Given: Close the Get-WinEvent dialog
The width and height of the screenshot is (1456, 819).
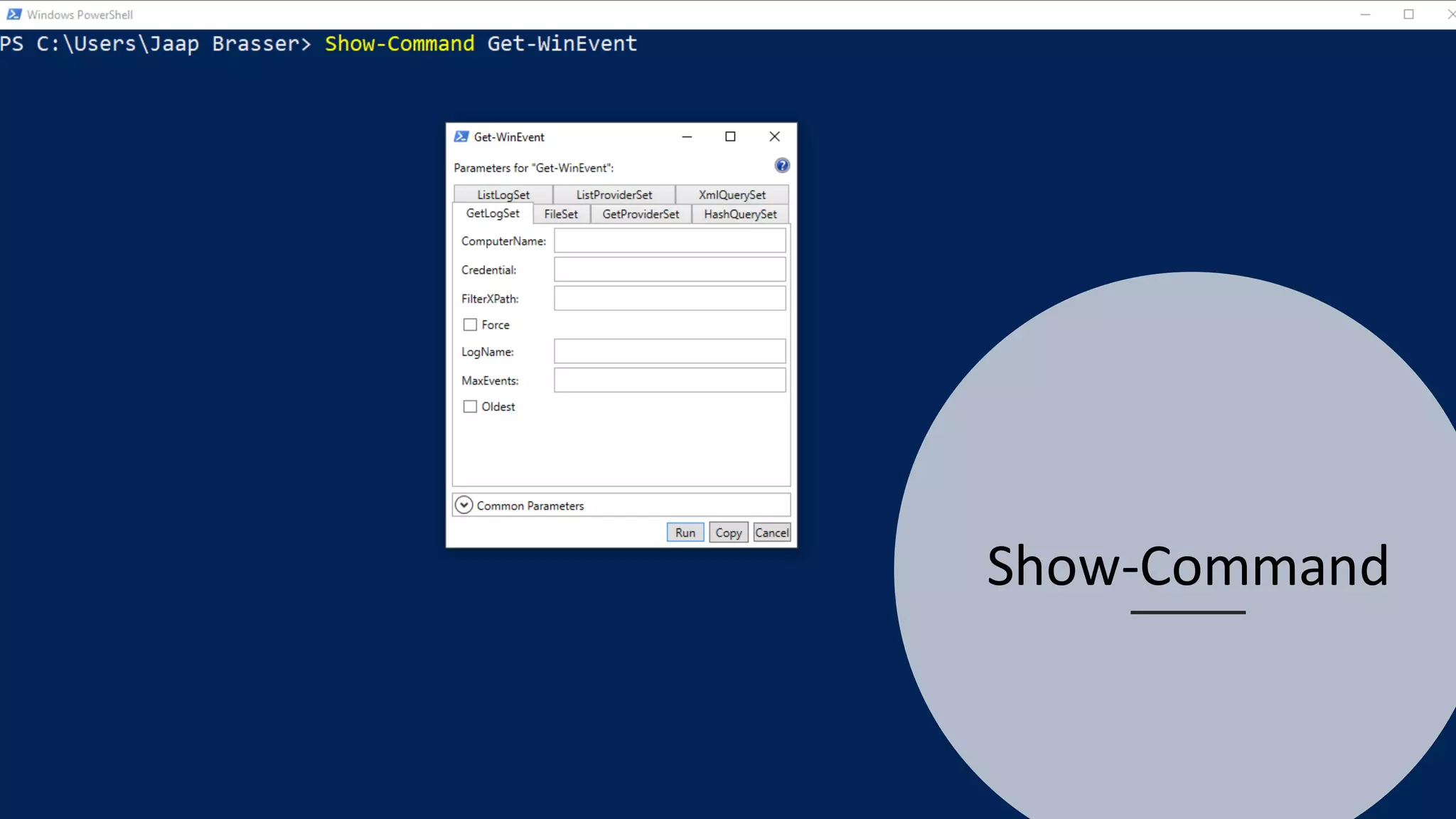Looking at the screenshot, I should (774, 136).
